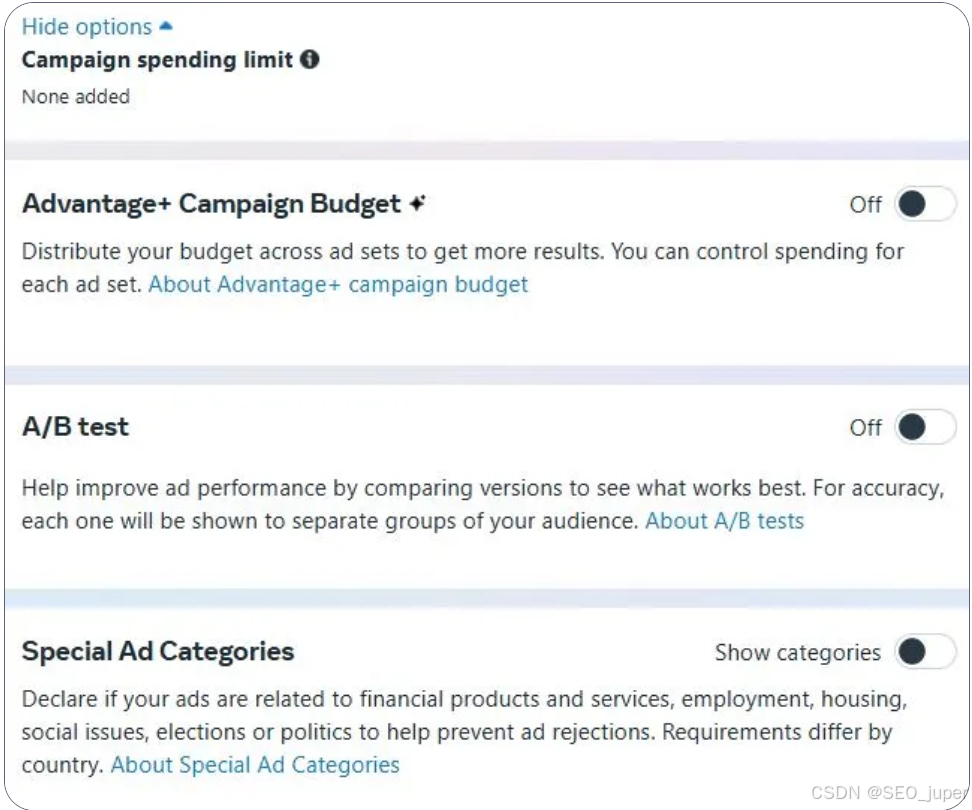
Task: Turn on the A/B test switch
Action: click(x=924, y=428)
